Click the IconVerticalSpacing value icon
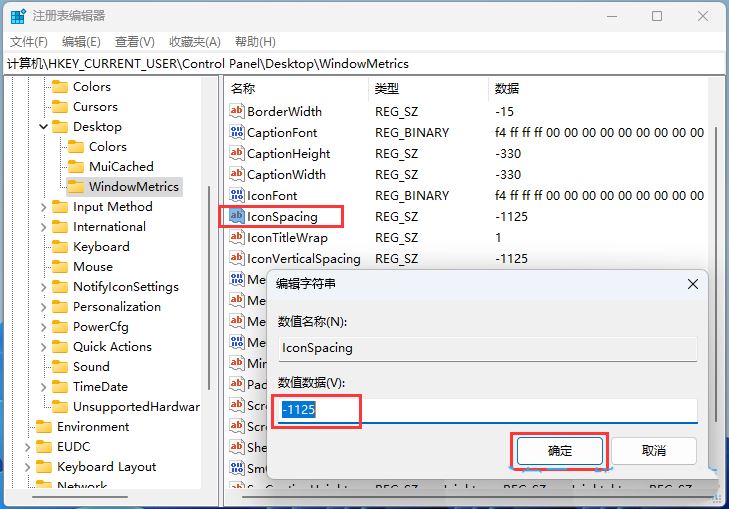The width and height of the screenshot is (729, 509). pos(237,259)
